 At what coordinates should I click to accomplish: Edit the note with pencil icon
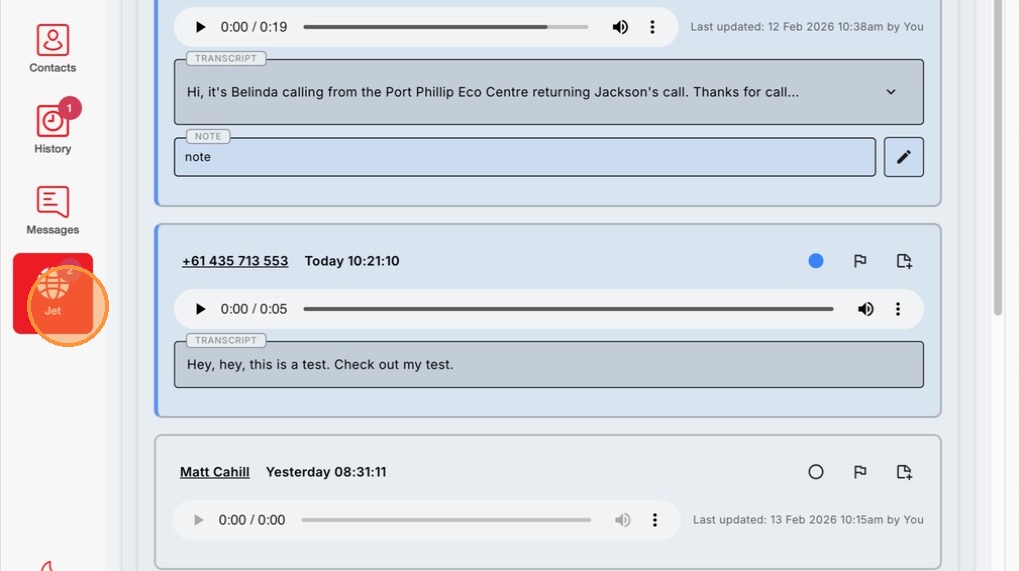coord(903,157)
